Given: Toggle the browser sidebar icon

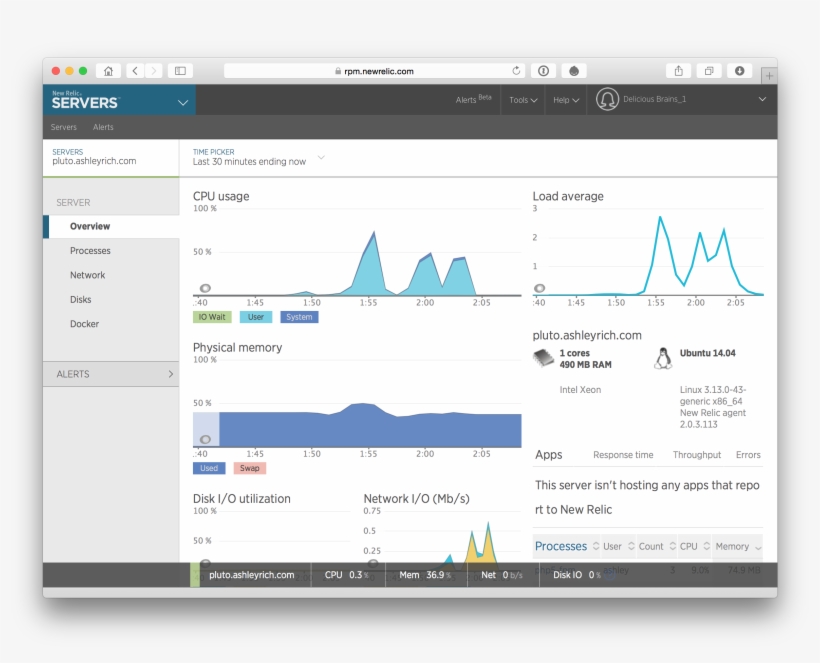Looking at the screenshot, I should pyautogui.click(x=179, y=70).
